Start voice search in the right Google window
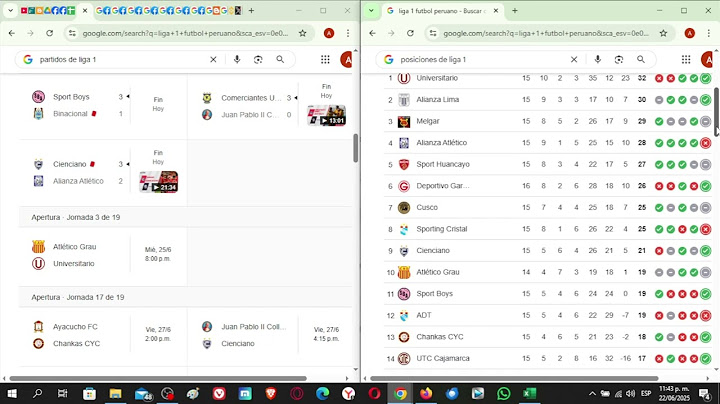 pos(597,59)
